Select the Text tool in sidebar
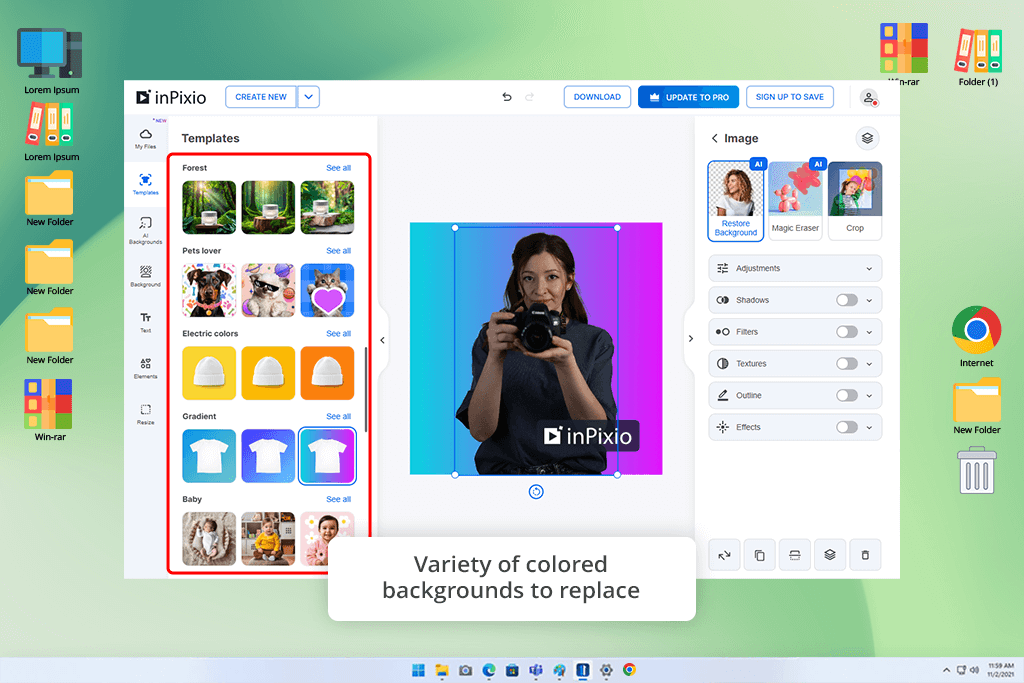 click(x=146, y=322)
